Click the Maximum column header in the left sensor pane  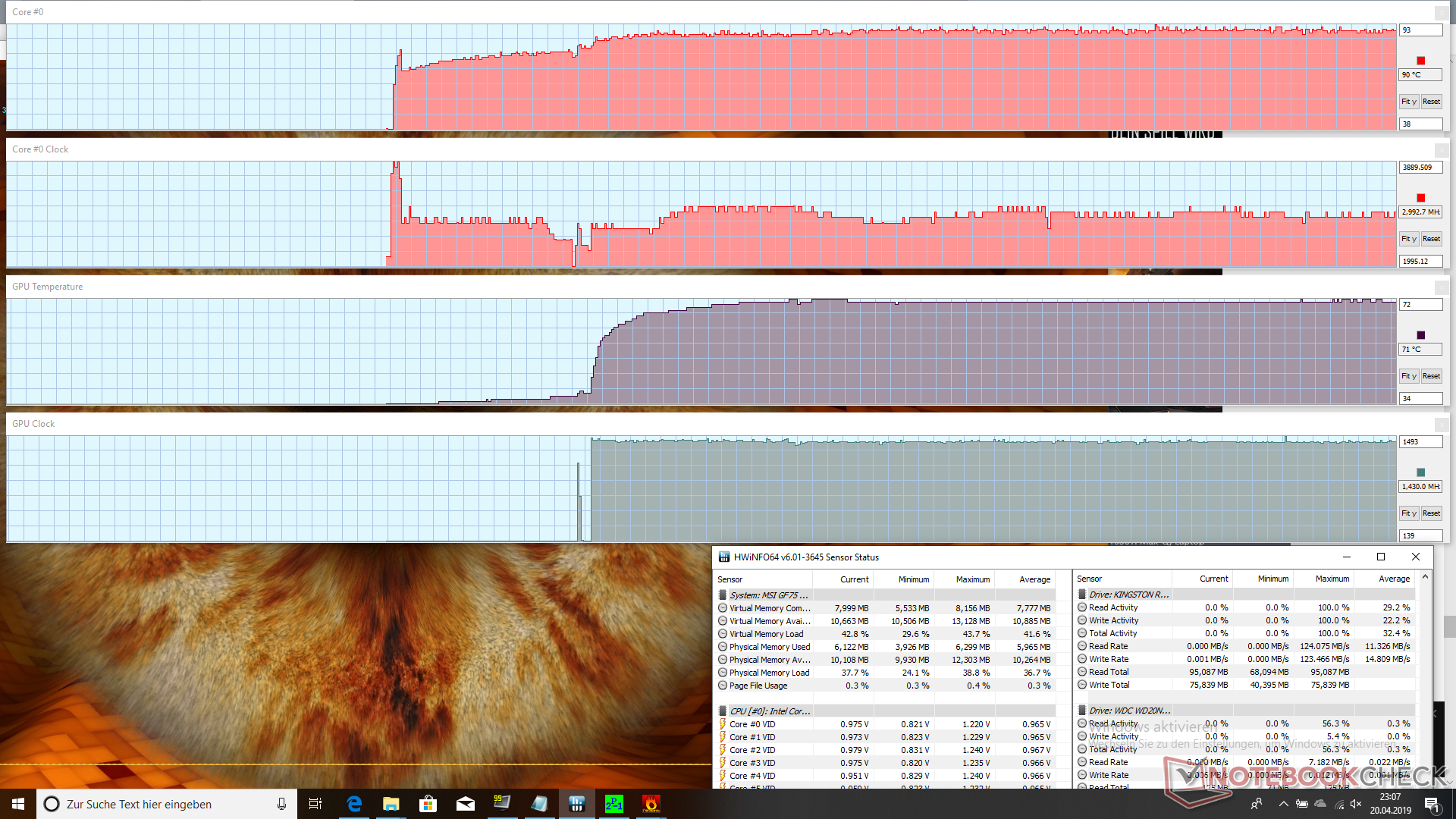pyautogui.click(x=972, y=579)
